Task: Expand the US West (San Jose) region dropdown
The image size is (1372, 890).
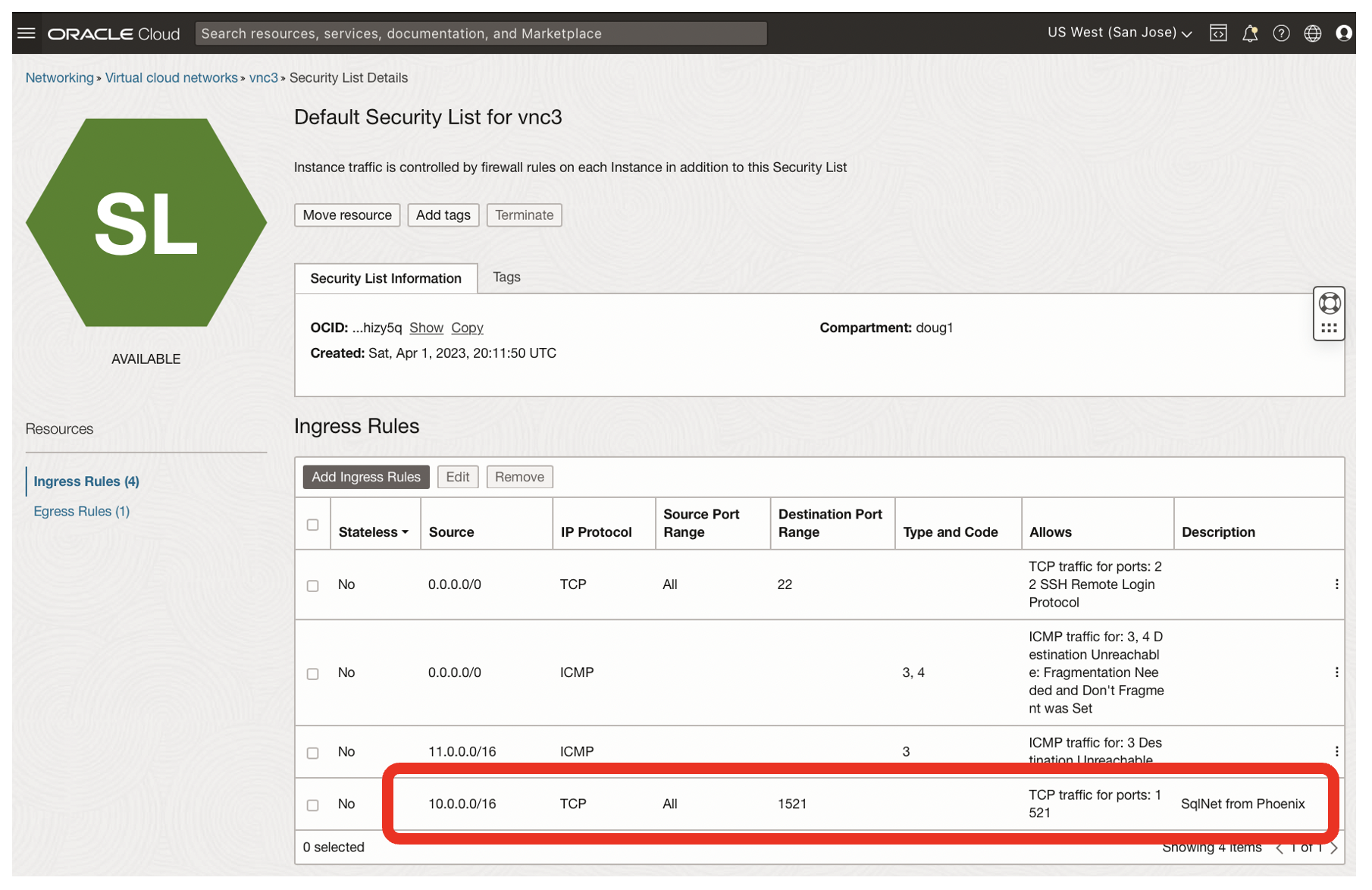Action: coord(1119,33)
